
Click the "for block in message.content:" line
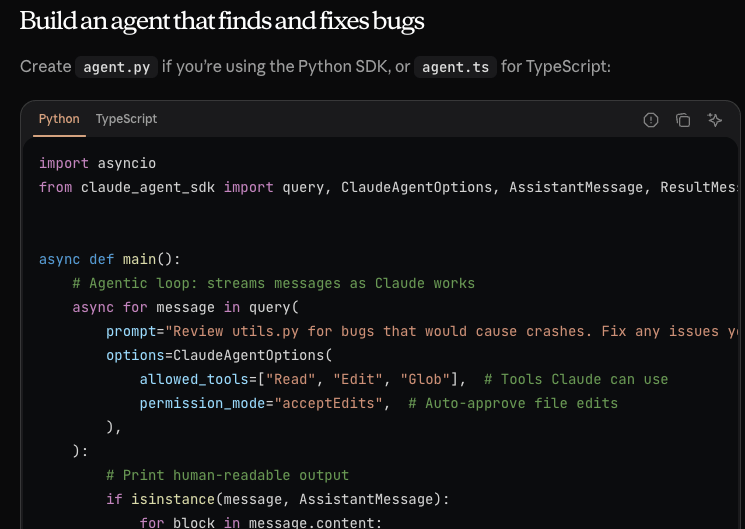[x=261, y=522]
